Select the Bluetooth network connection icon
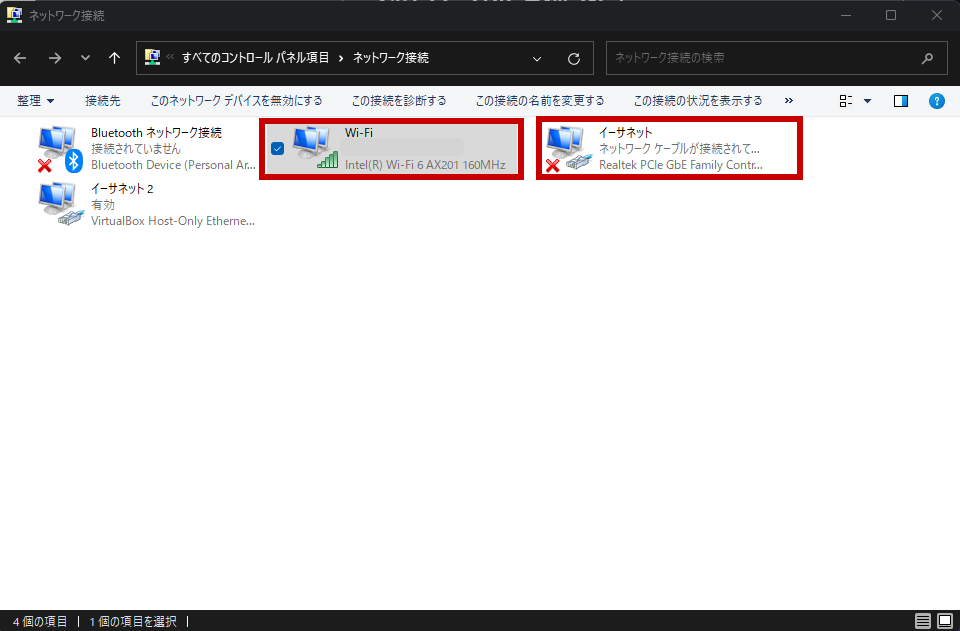 click(60, 149)
